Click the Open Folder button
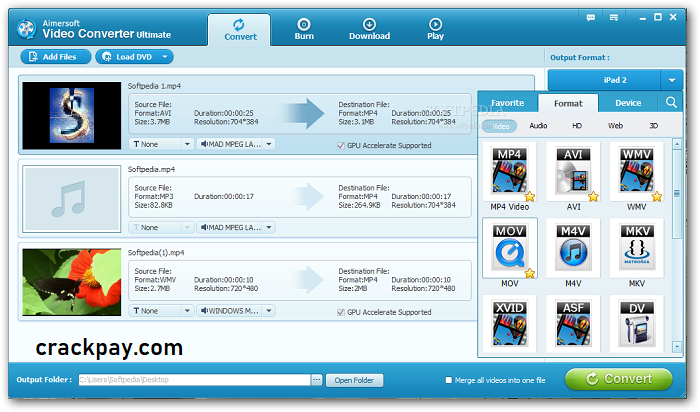 click(x=354, y=380)
